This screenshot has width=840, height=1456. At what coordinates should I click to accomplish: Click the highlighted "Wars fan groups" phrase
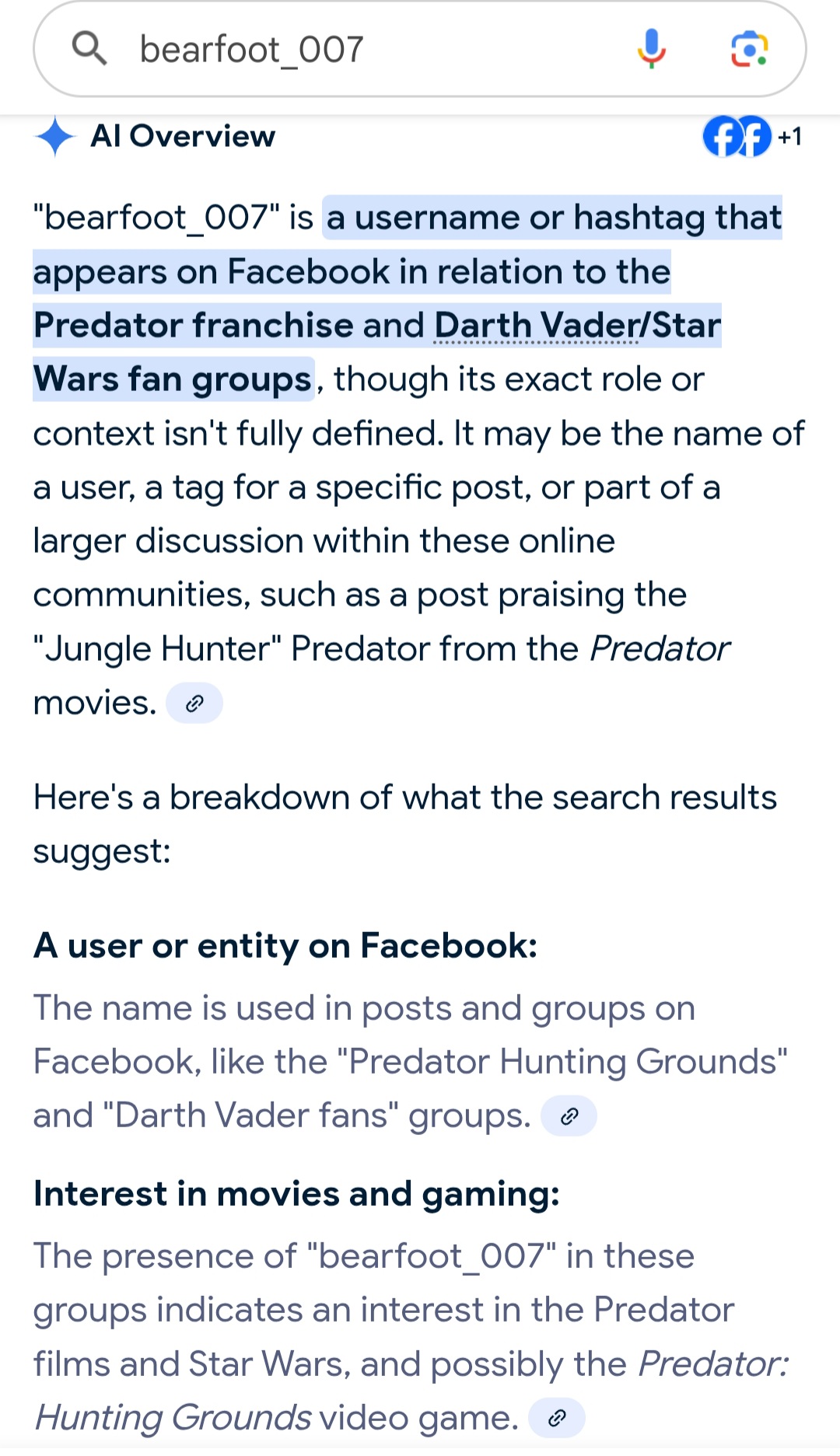[x=173, y=379]
